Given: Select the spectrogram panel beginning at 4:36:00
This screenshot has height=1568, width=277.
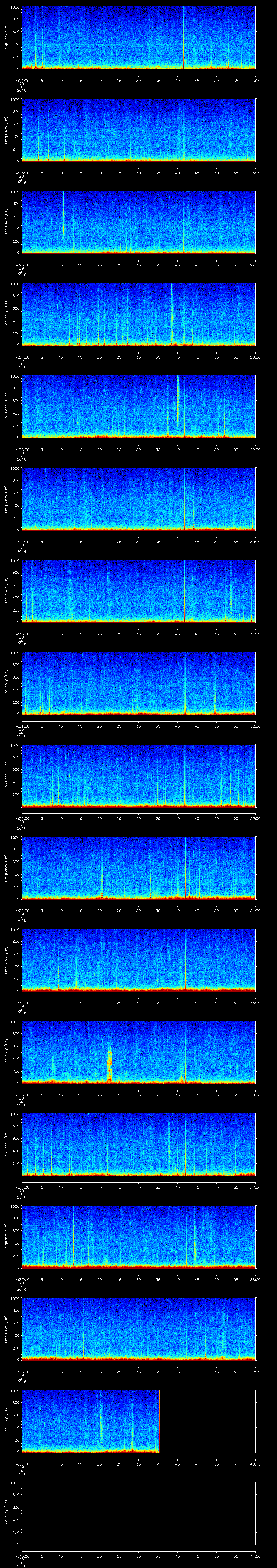Looking at the screenshot, I should [x=138, y=1144].
